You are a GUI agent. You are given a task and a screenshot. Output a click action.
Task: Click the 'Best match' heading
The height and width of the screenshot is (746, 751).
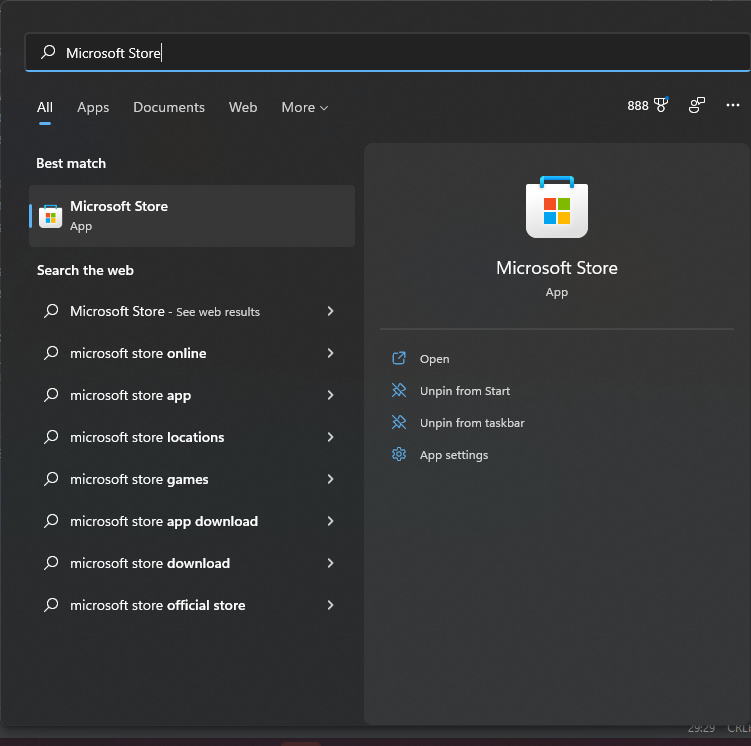(71, 164)
